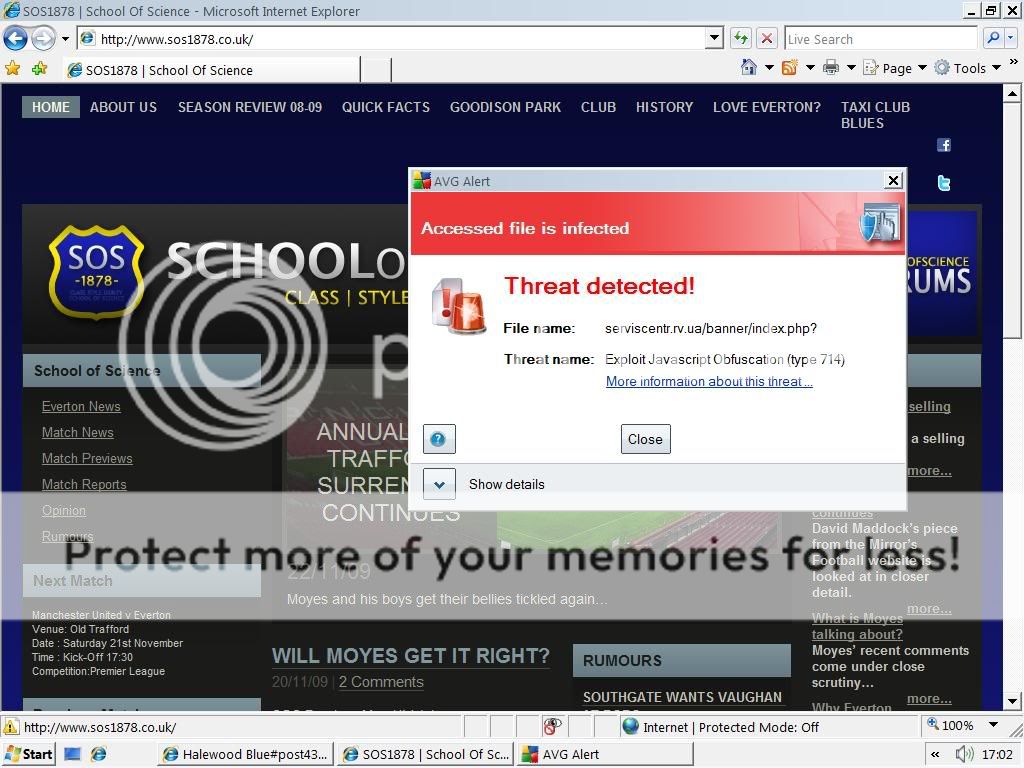
Task: Click the browser Forward arrow button
Action: (x=43, y=39)
